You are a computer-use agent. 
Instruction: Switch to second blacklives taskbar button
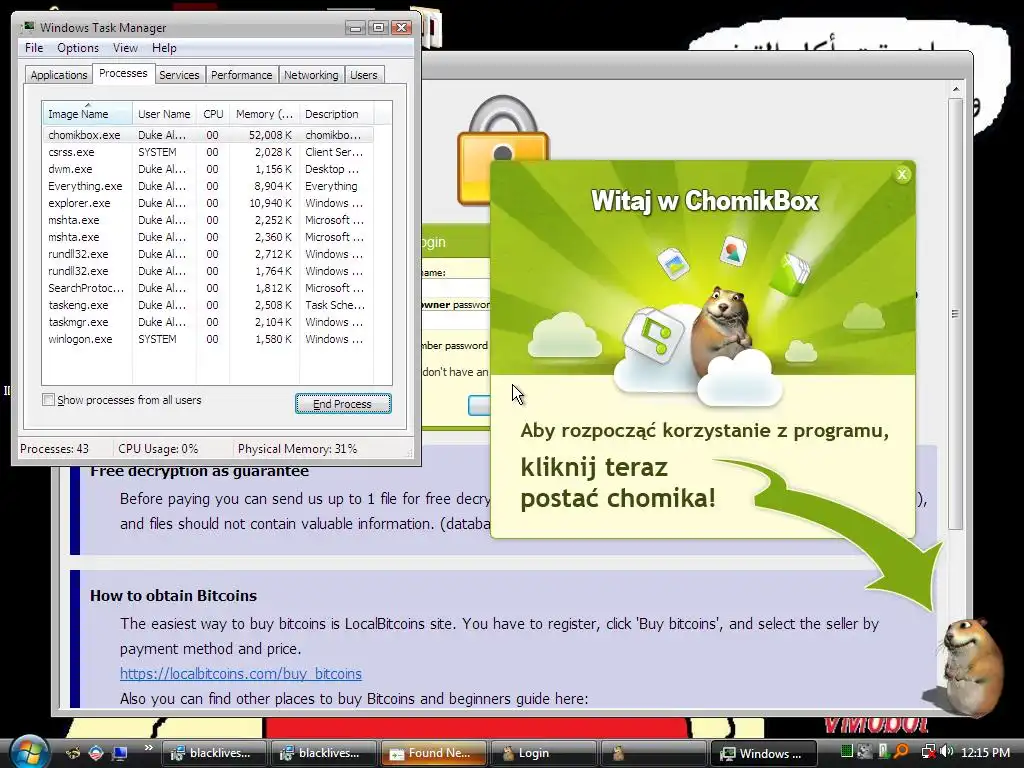[x=323, y=753]
